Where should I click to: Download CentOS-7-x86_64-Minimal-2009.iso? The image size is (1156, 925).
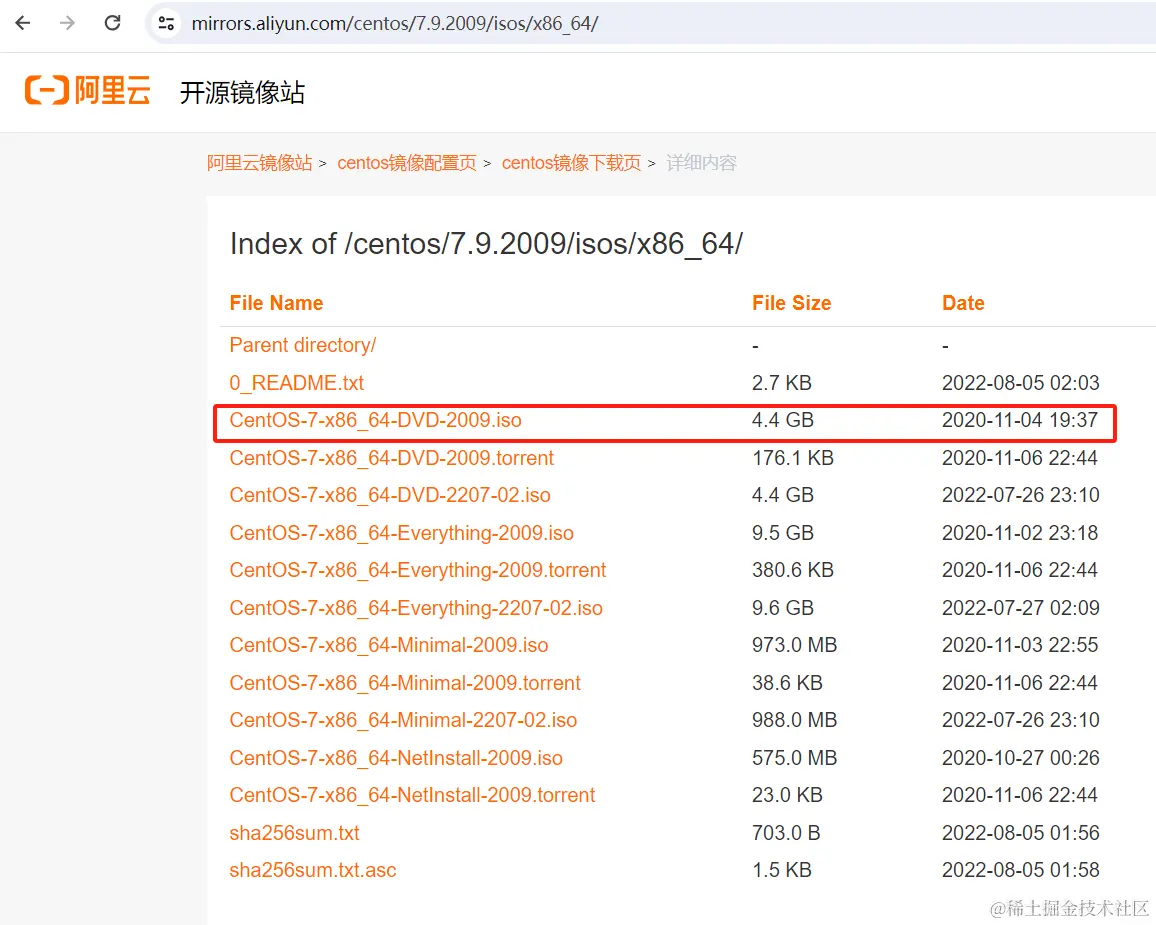tap(389, 646)
